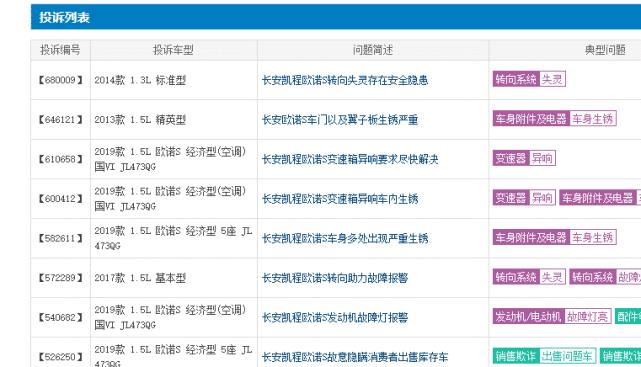The width and height of the screenshot is (641, 367).
Task: Click 车身附件及电器 车身生锈 tag in row 646121
Action: click(554, 119)
